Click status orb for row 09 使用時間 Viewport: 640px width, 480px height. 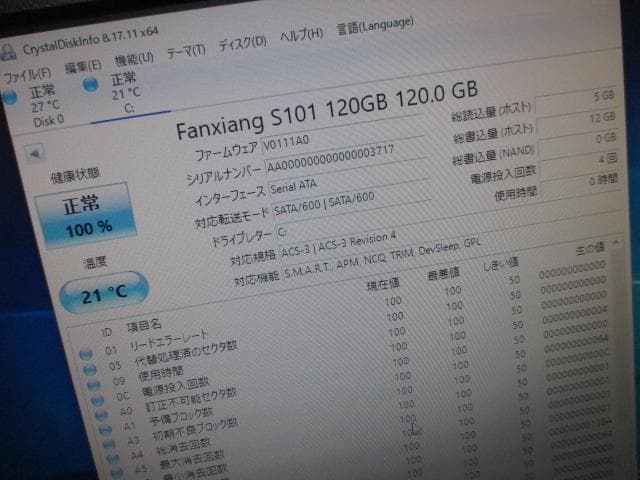pos(93,385)
